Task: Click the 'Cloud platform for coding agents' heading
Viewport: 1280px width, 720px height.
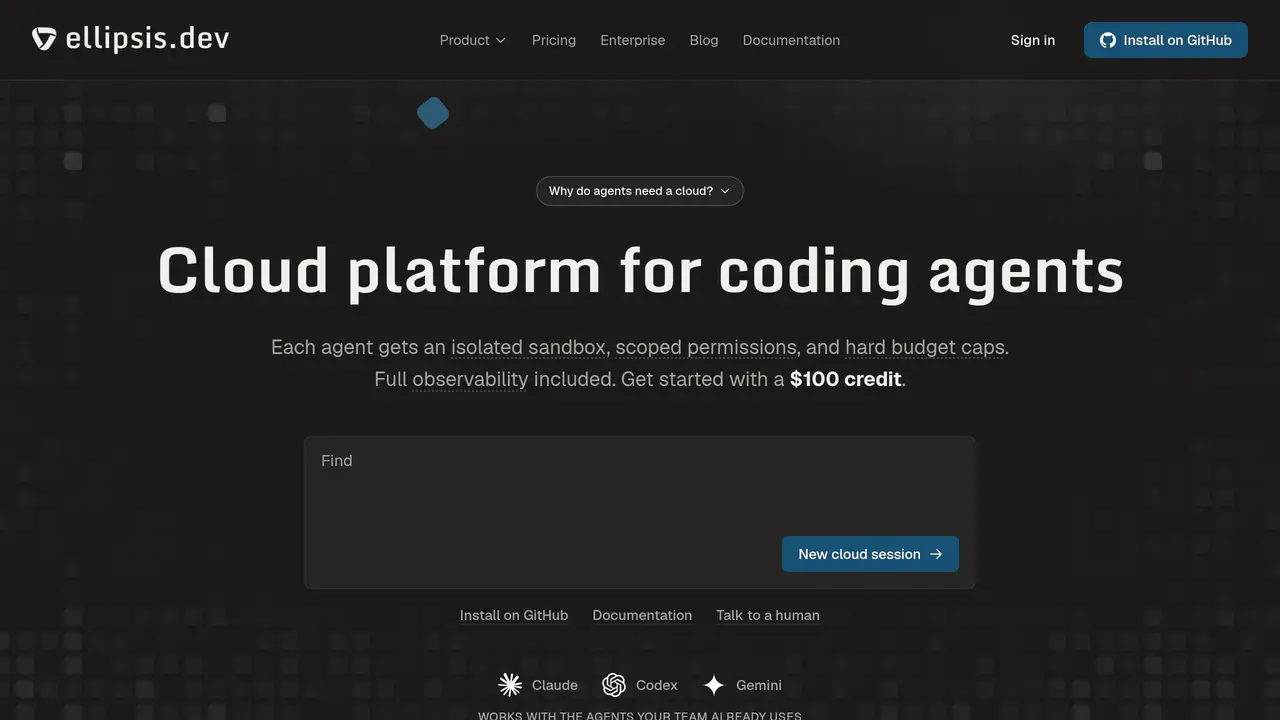Action: coord(640,271)
